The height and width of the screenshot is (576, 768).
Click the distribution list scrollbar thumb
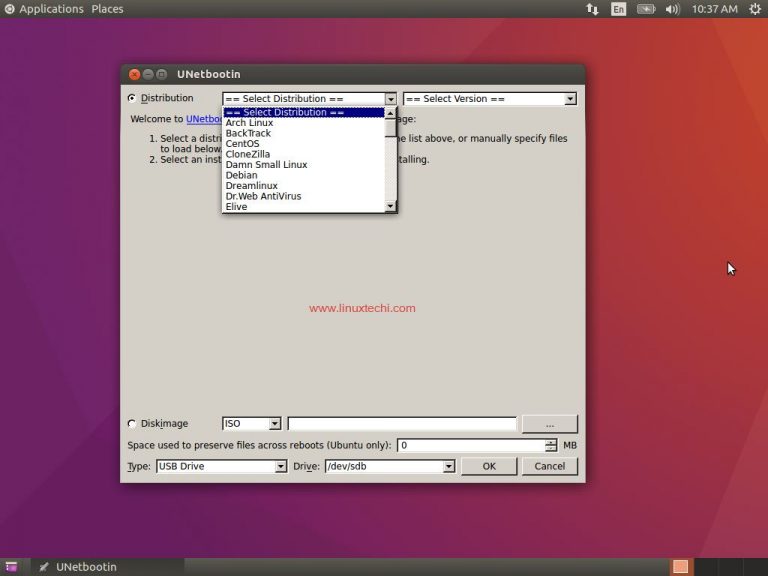point(390,128)
